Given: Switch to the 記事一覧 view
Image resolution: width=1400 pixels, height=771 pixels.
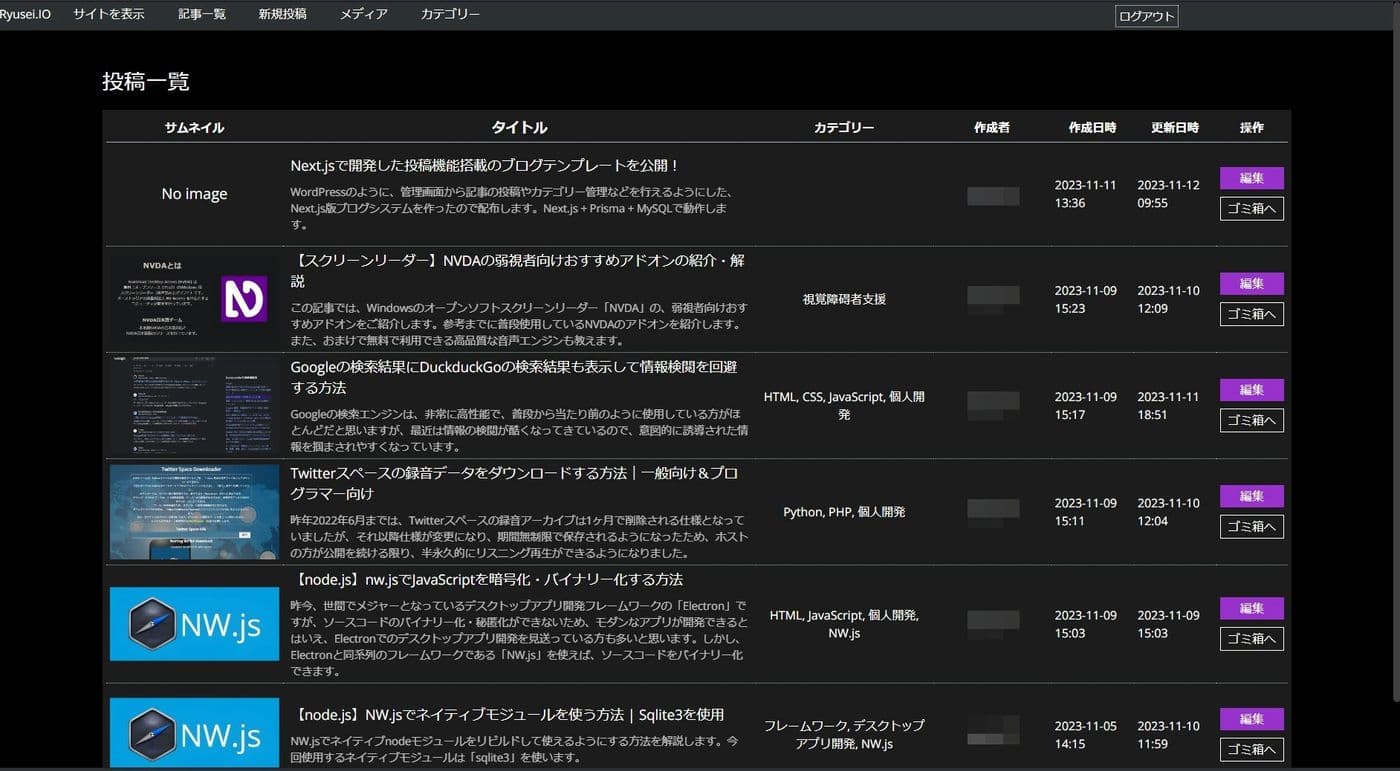Looking at the screenshot, I should pyautogui.click(x=202, y=14).
